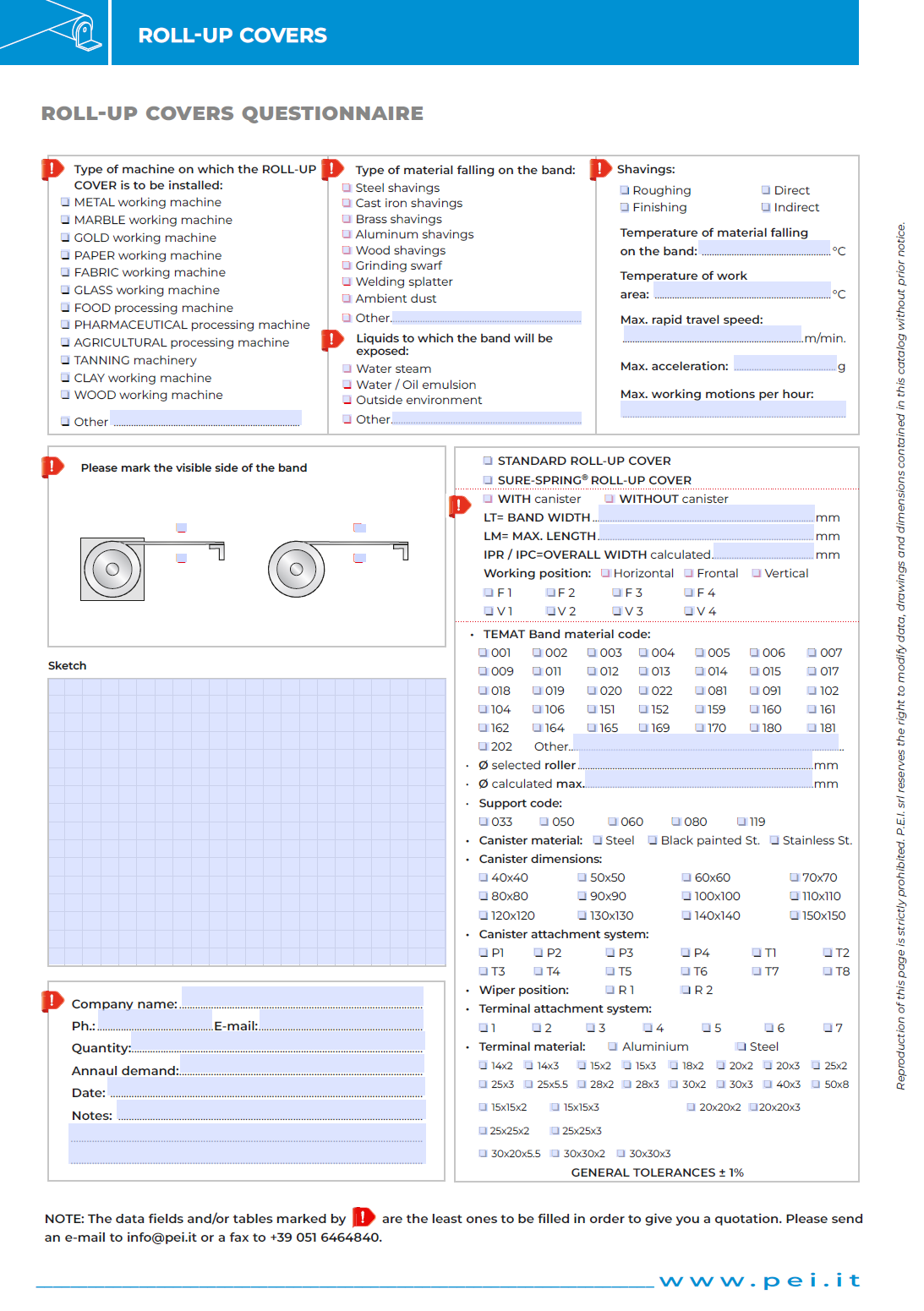Image resolution: width=924 pixels, height=1311 pixels.
Task: Mark the WITHOUT canister checkbox
Action: [610, 499]
